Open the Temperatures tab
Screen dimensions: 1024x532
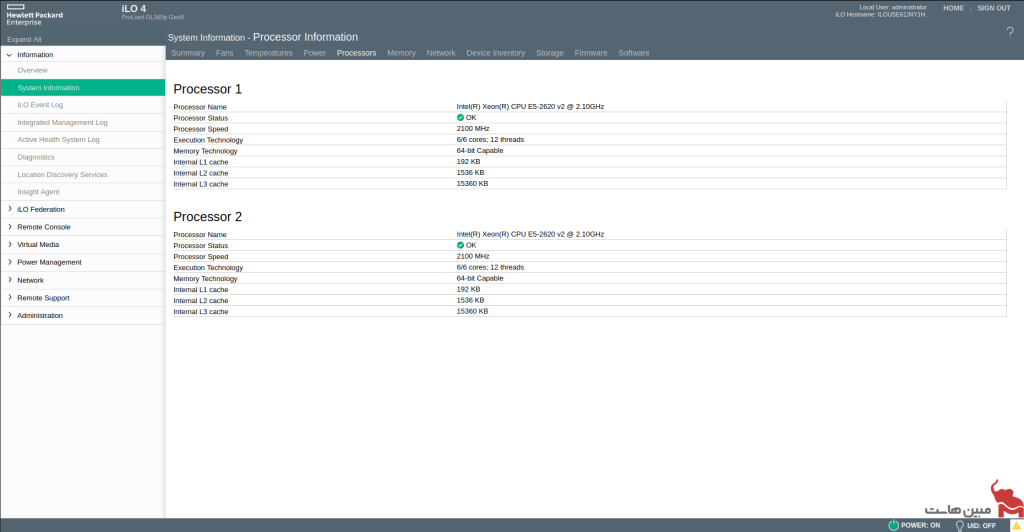pos(268,53)
